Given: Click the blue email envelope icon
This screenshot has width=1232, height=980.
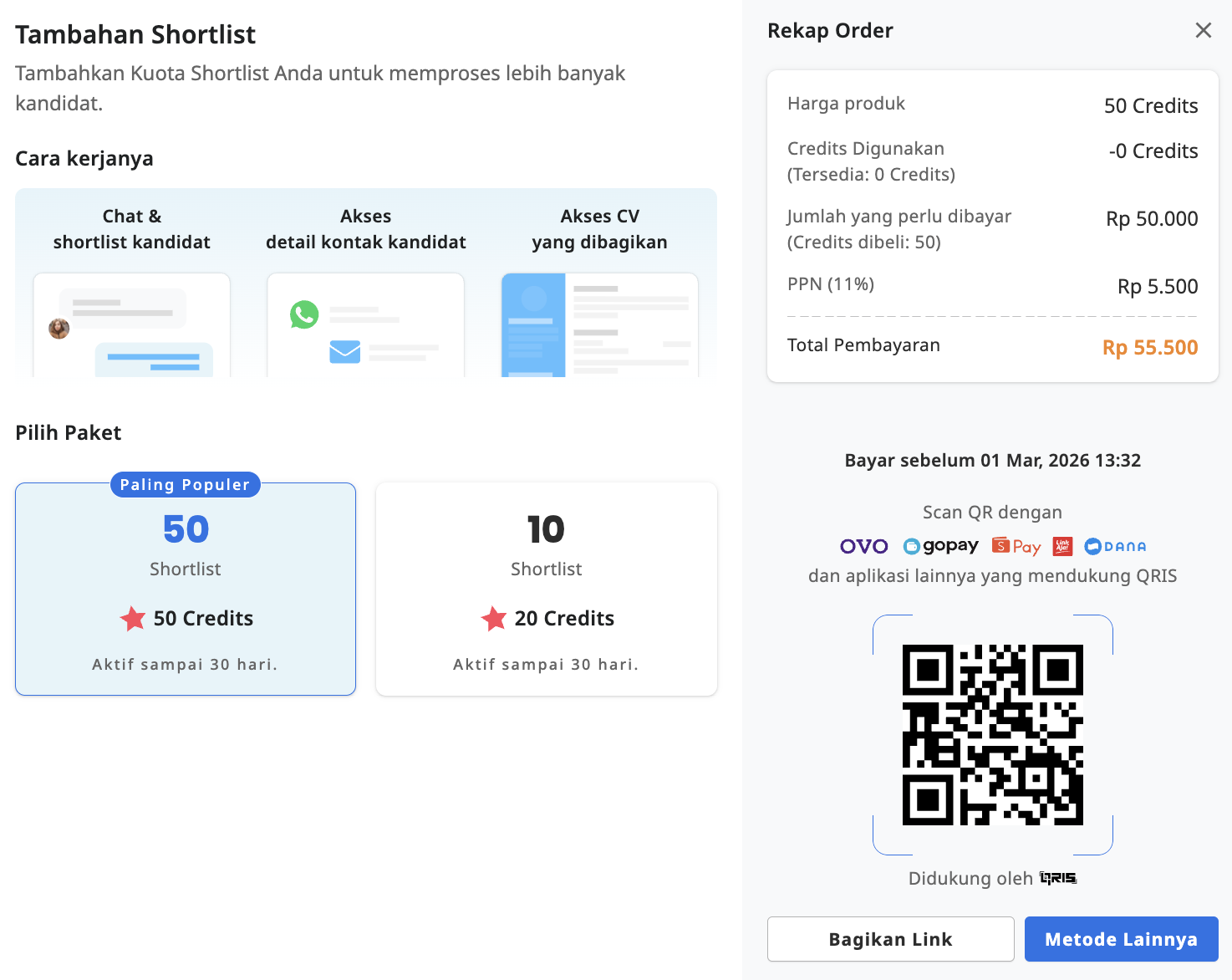Looking at the screenshot, I should (x=344, y=351).
